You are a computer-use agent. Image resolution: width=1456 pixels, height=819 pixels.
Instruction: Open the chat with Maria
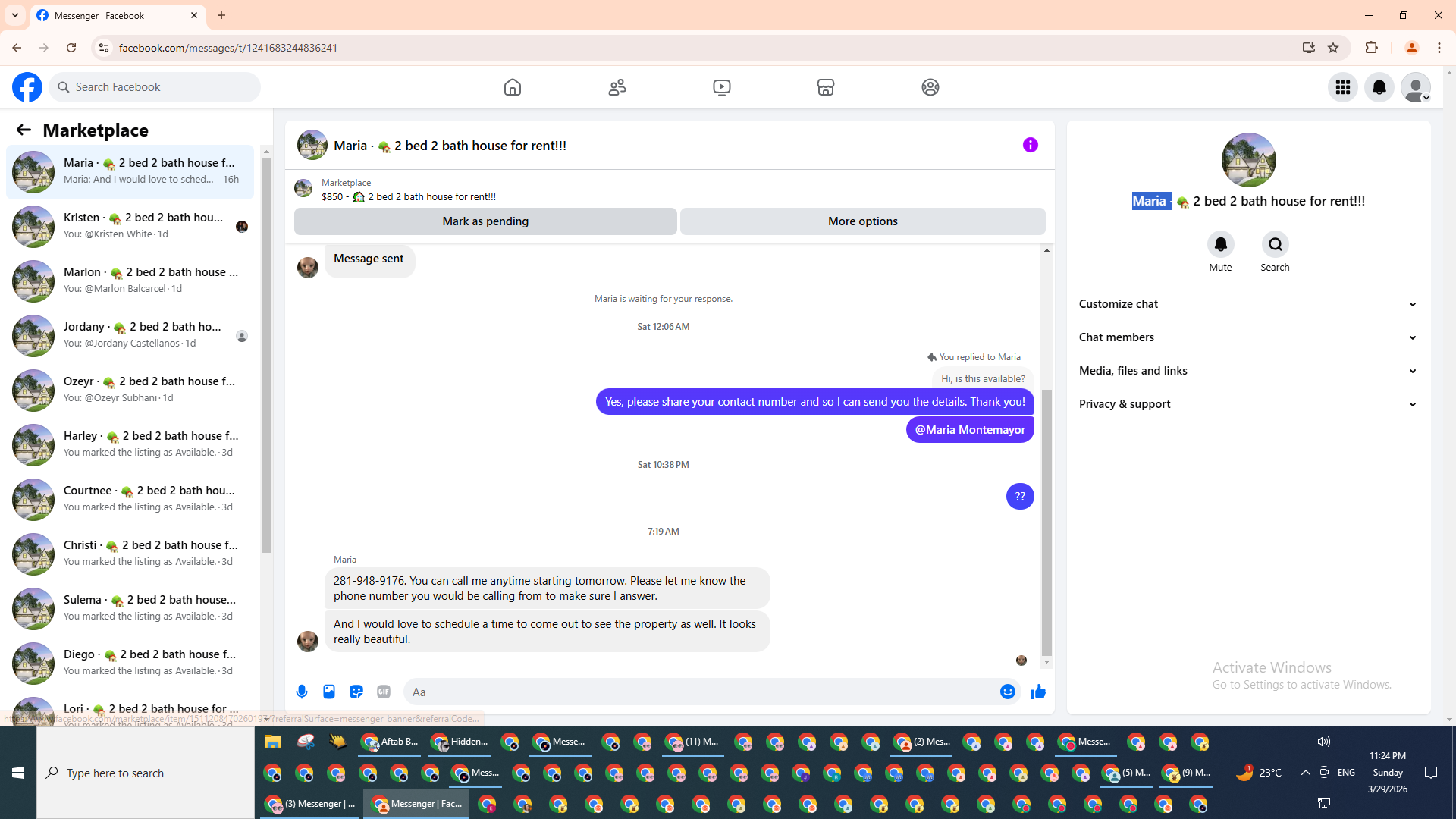pyautogui.click(x=130, y=172)
